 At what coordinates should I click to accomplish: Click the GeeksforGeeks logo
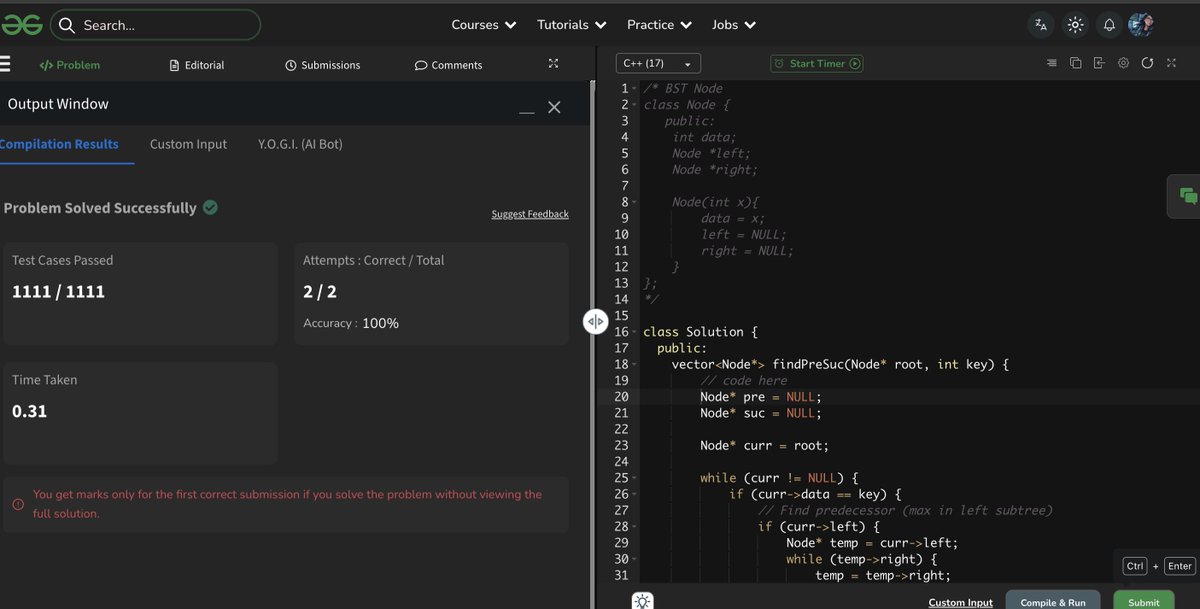pyautogui.click(x=20, y=24)
